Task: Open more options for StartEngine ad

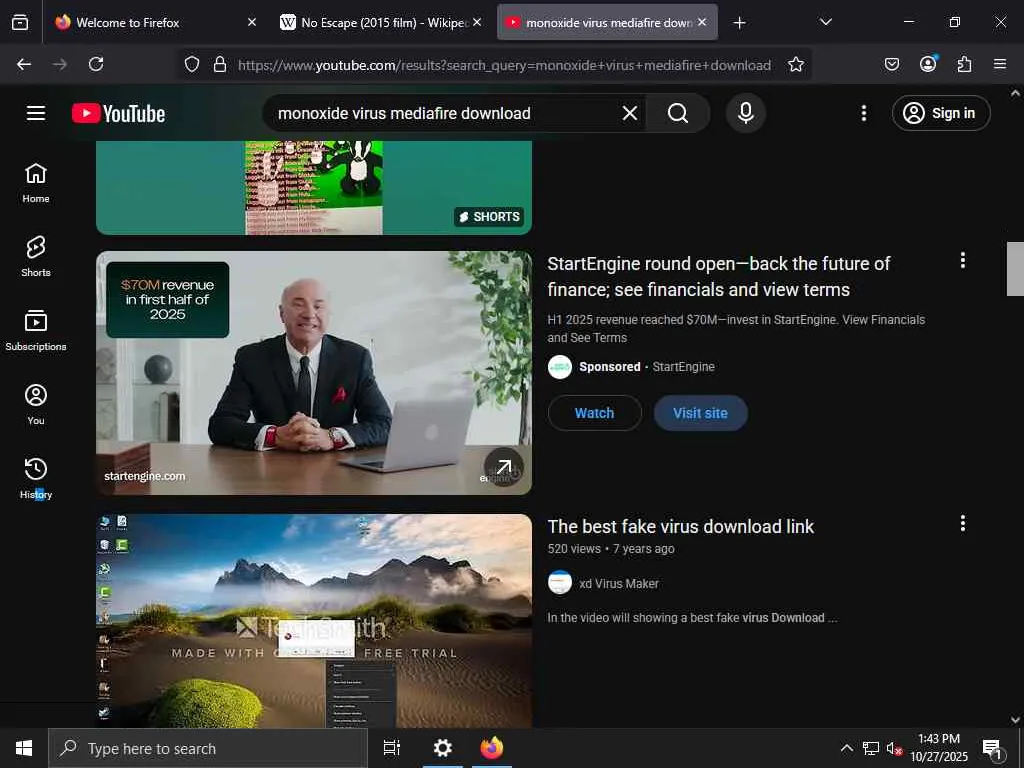Action: pyautogui.click(x=963, y=261)
